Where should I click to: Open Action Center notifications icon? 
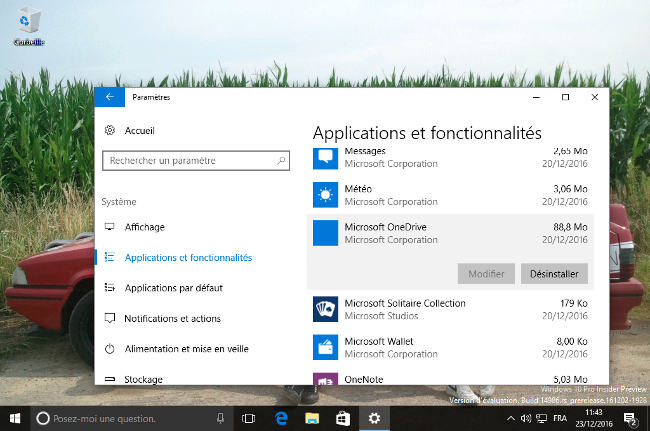pyautogui.click(x=630, y=419)
